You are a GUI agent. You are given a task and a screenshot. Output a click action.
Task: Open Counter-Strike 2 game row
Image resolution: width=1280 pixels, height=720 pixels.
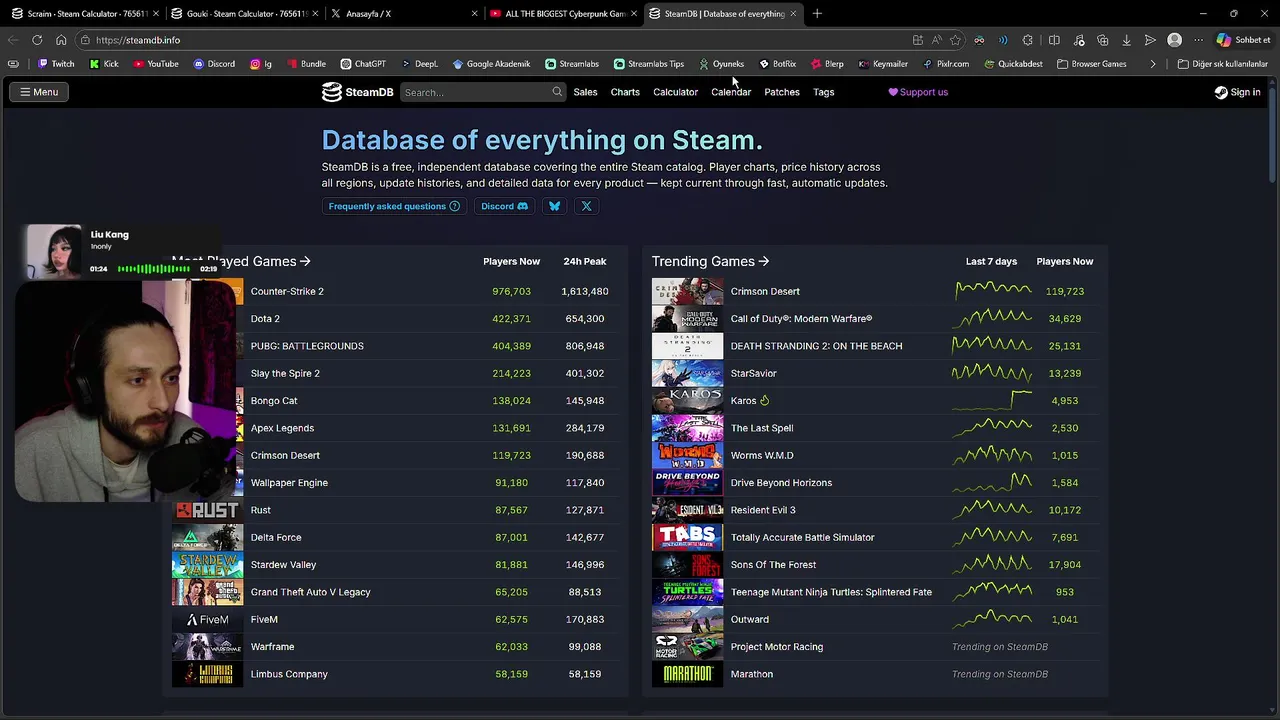[x=396, y=291]
